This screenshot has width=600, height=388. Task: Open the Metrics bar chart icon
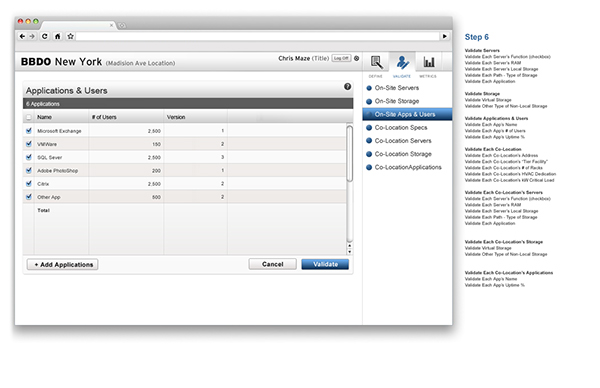point(429,62)
